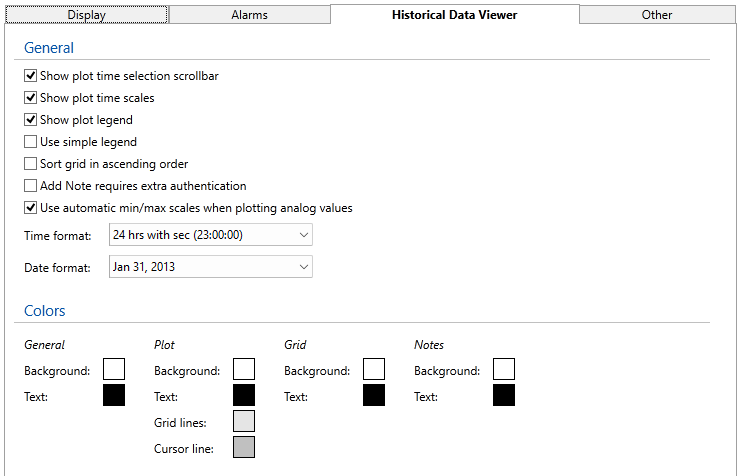The height and width of the screenshot is (476, 739).
Task: Disable Show plot time selection scrollbar
Action: 31,76
